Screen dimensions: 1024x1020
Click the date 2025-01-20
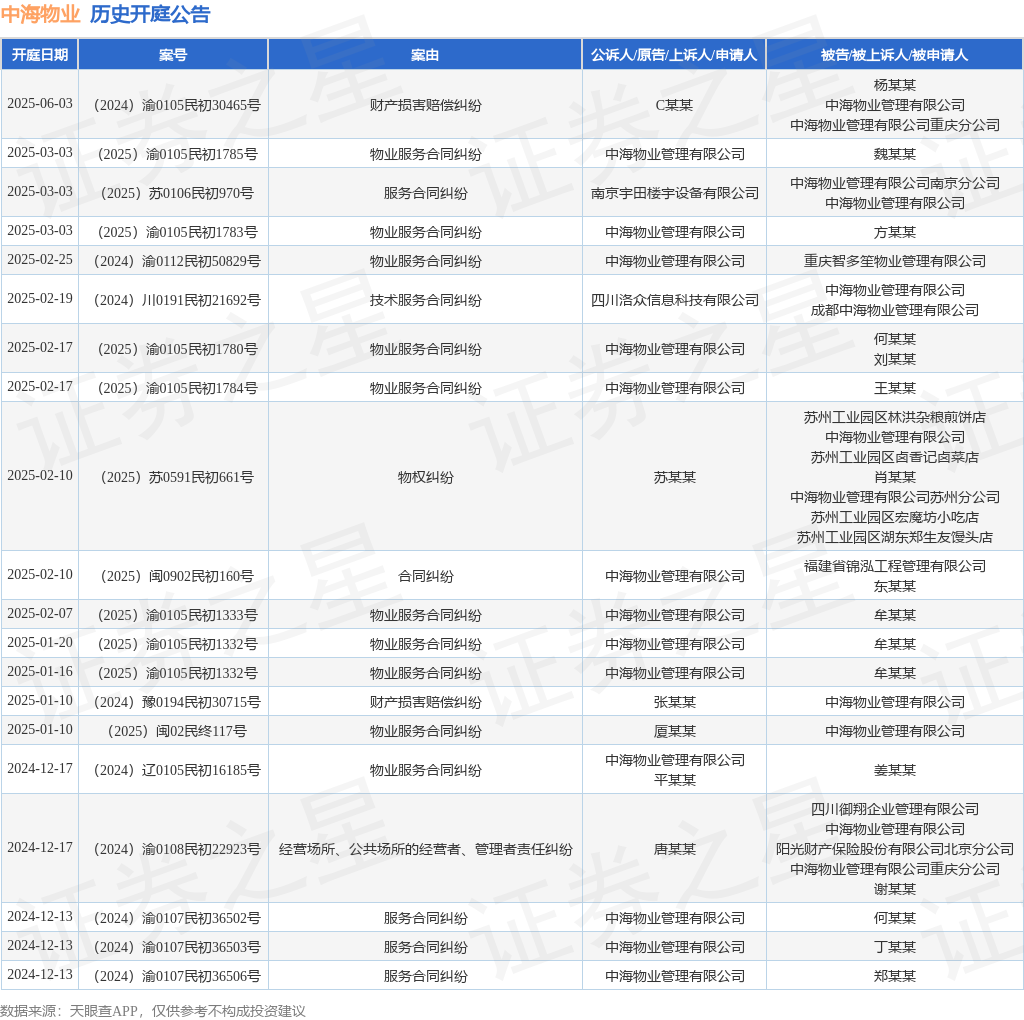coord(40,643)
